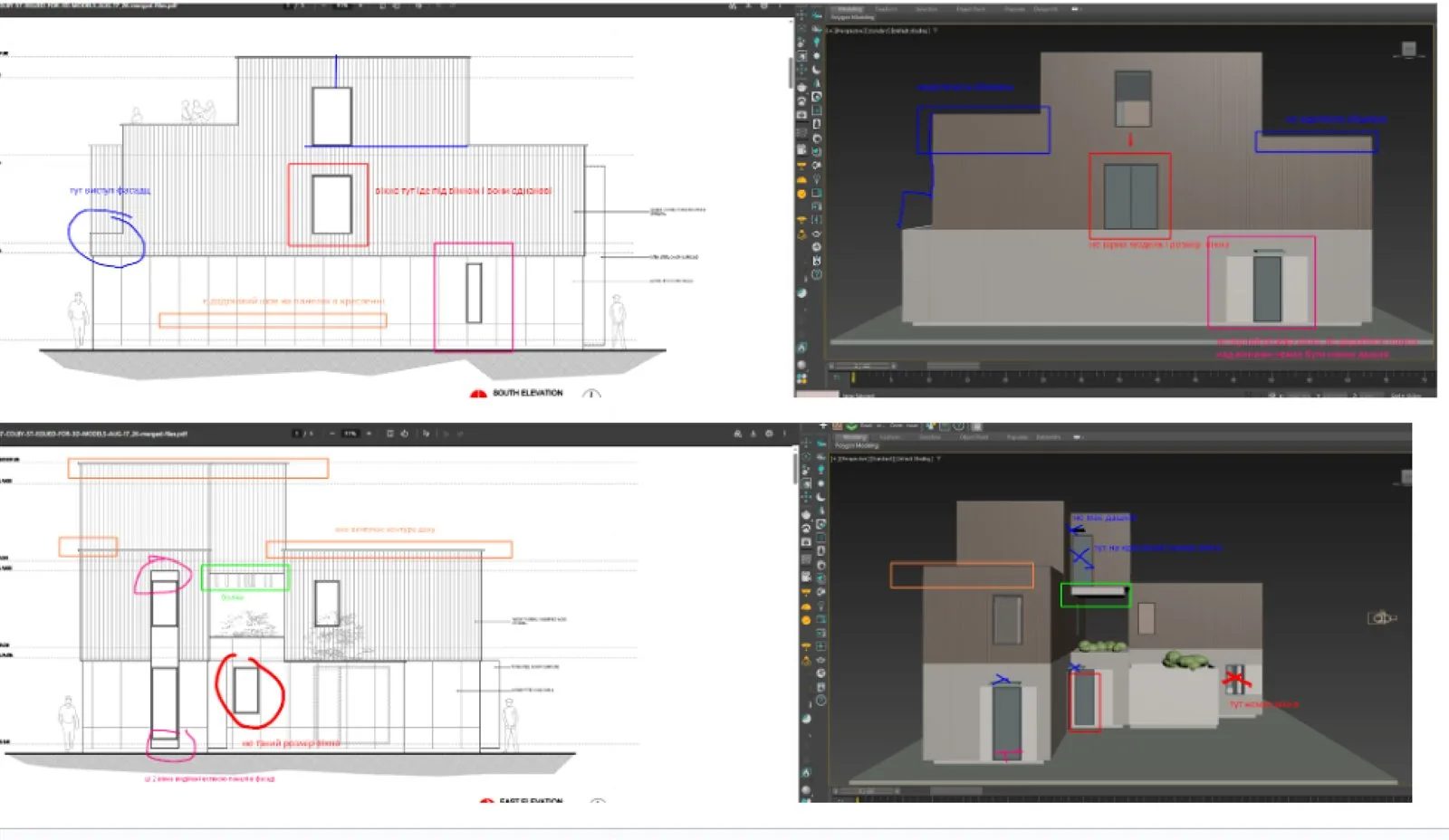Open the Modeling ribbon tab in upper 3ds Max window

[850, 9]
